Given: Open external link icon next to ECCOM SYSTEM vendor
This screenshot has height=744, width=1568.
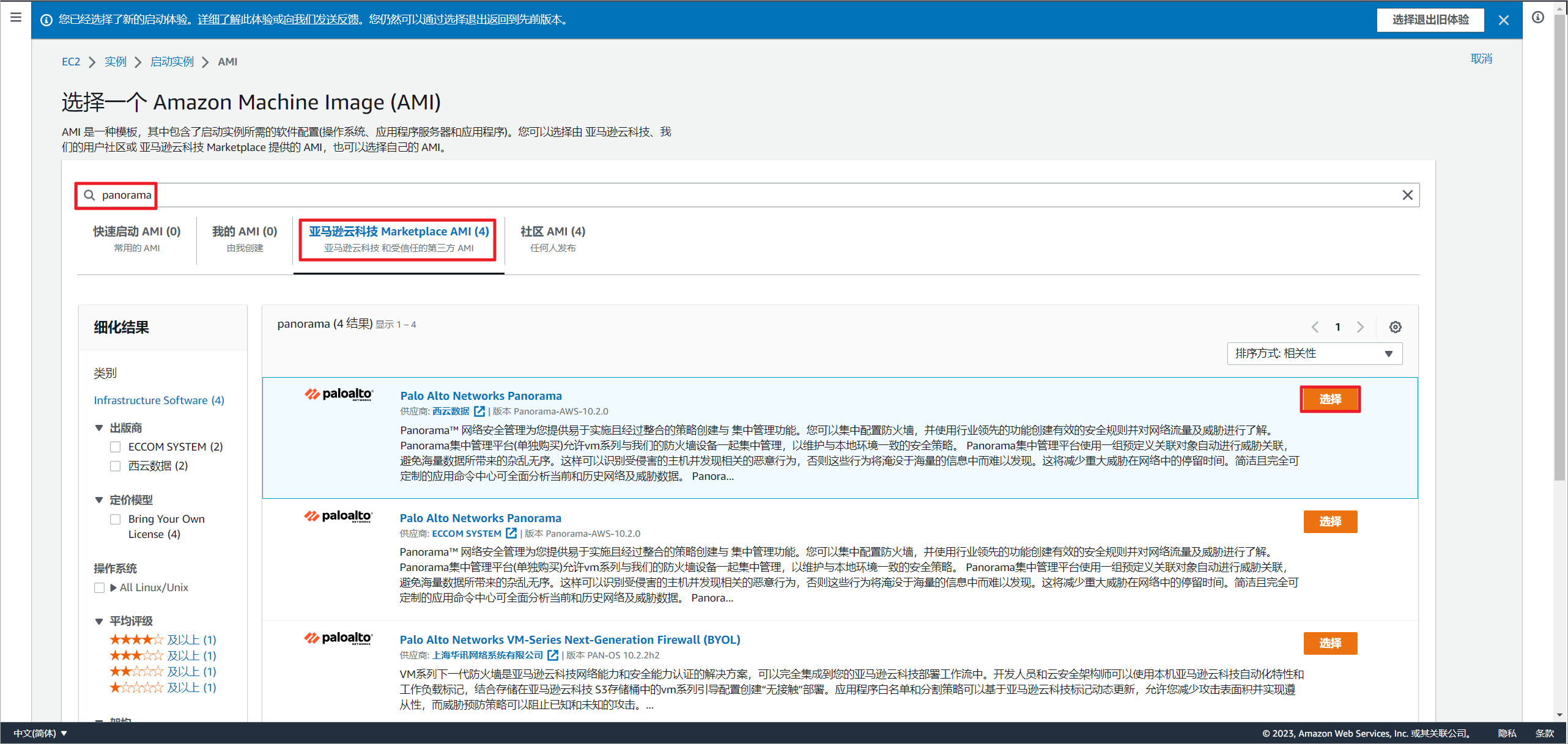Looking at the screenshot, I should click(x=511, y=533).
